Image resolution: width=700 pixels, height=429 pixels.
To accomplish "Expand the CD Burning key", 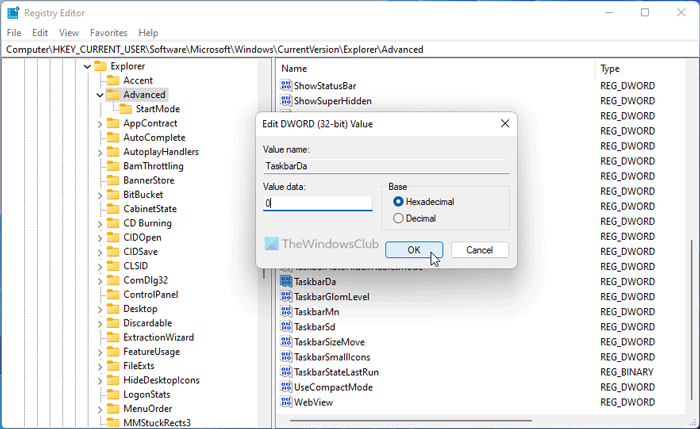I will [100, 224].
